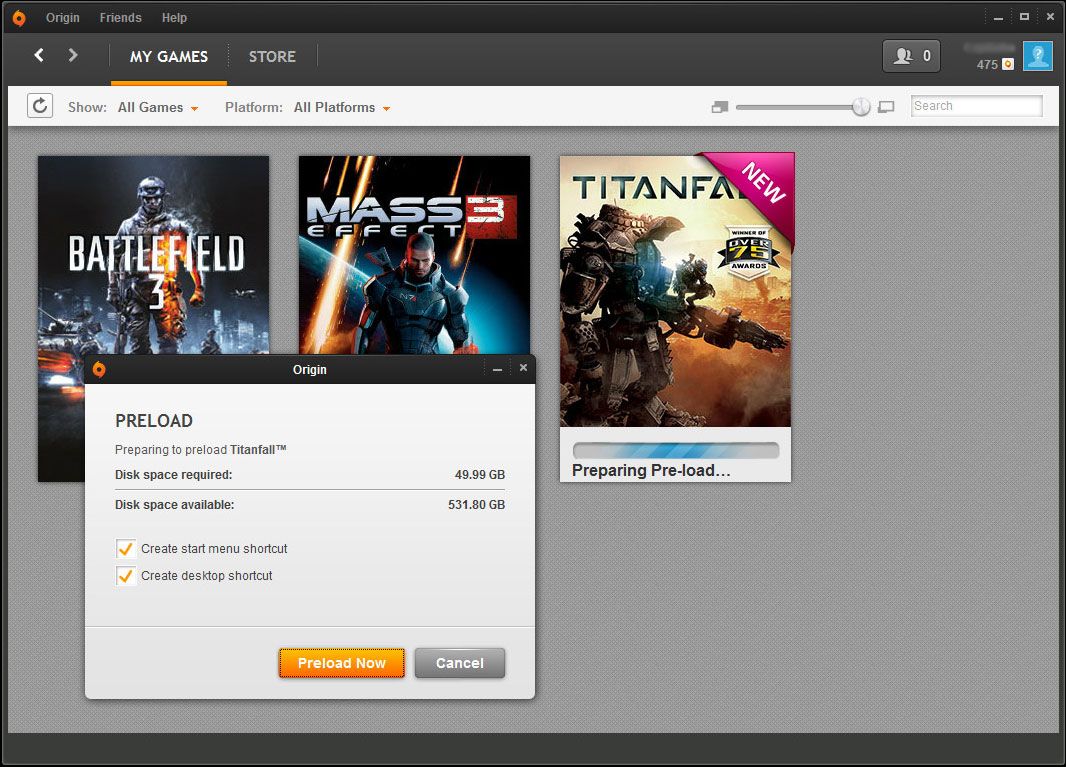The height and width of the screenshot is (767, 1066).
Task: Click the Preload Now button
Action: coord(341,663)
